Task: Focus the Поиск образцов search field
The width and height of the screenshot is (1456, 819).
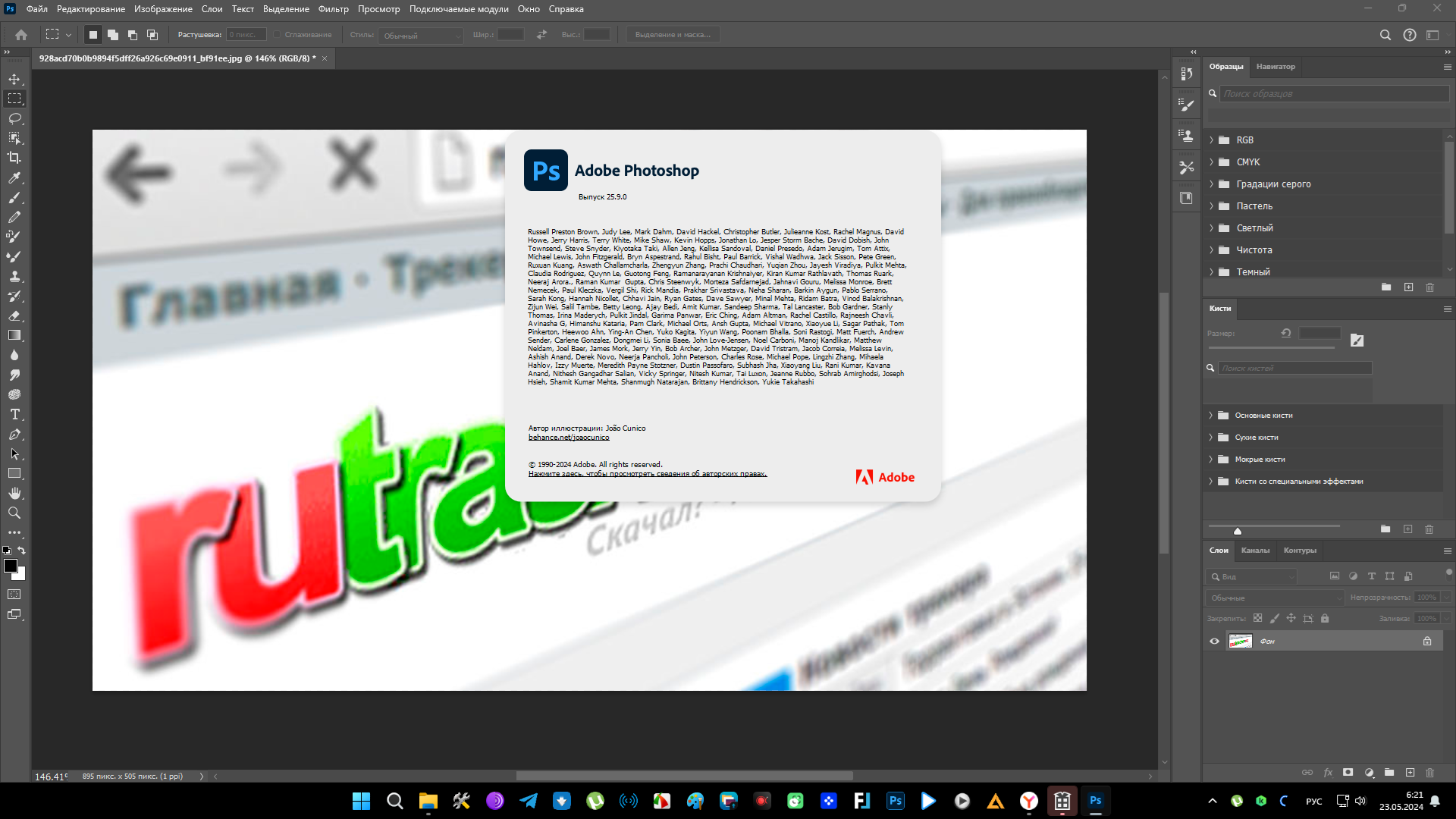Action: pyautogui.click(x=1335, y=94)
